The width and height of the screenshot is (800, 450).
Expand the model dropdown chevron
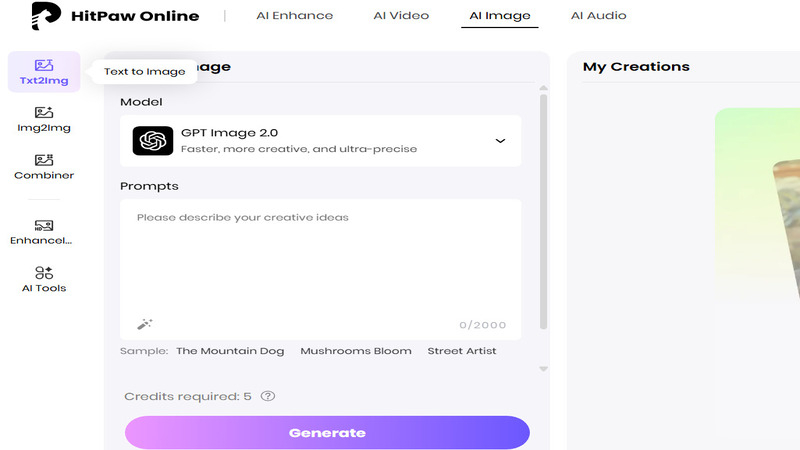pos(500,141)
